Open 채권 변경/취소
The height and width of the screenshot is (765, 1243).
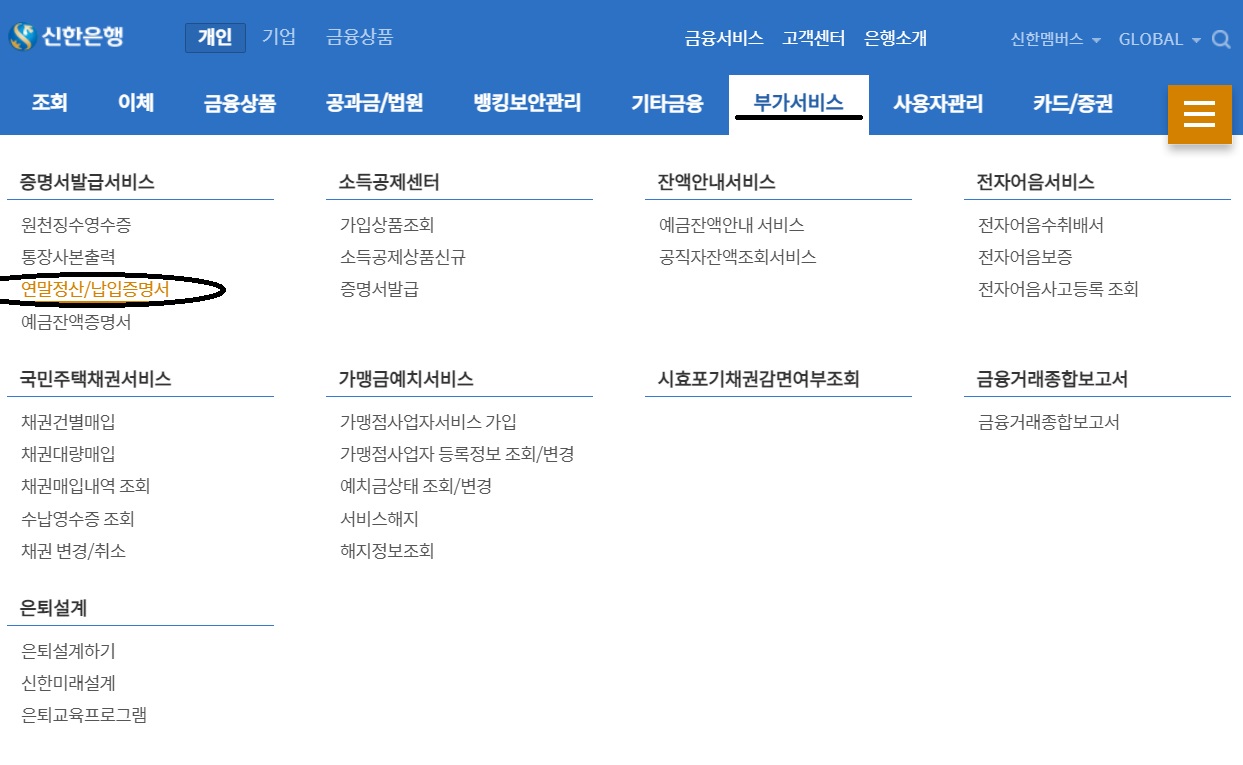pyautogui.click(x=74, y=551)
